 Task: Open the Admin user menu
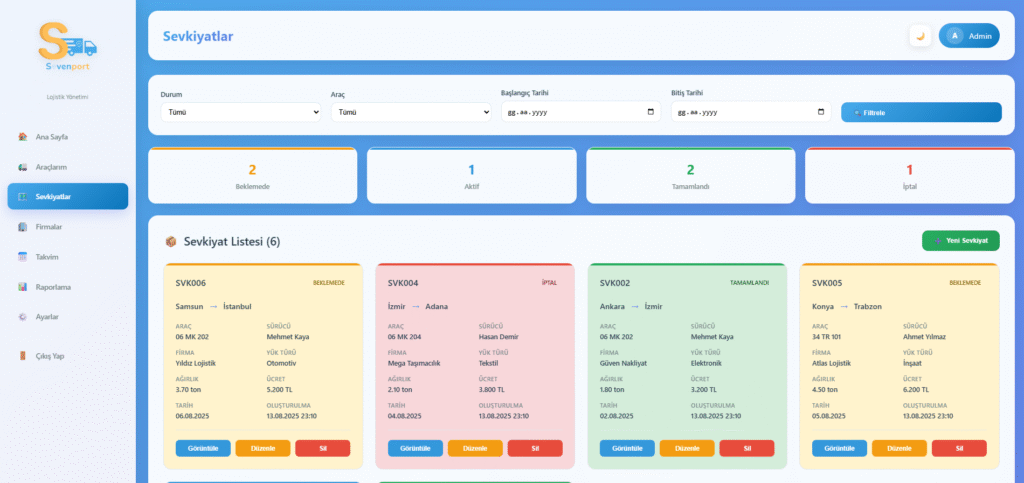coord(969,36)
